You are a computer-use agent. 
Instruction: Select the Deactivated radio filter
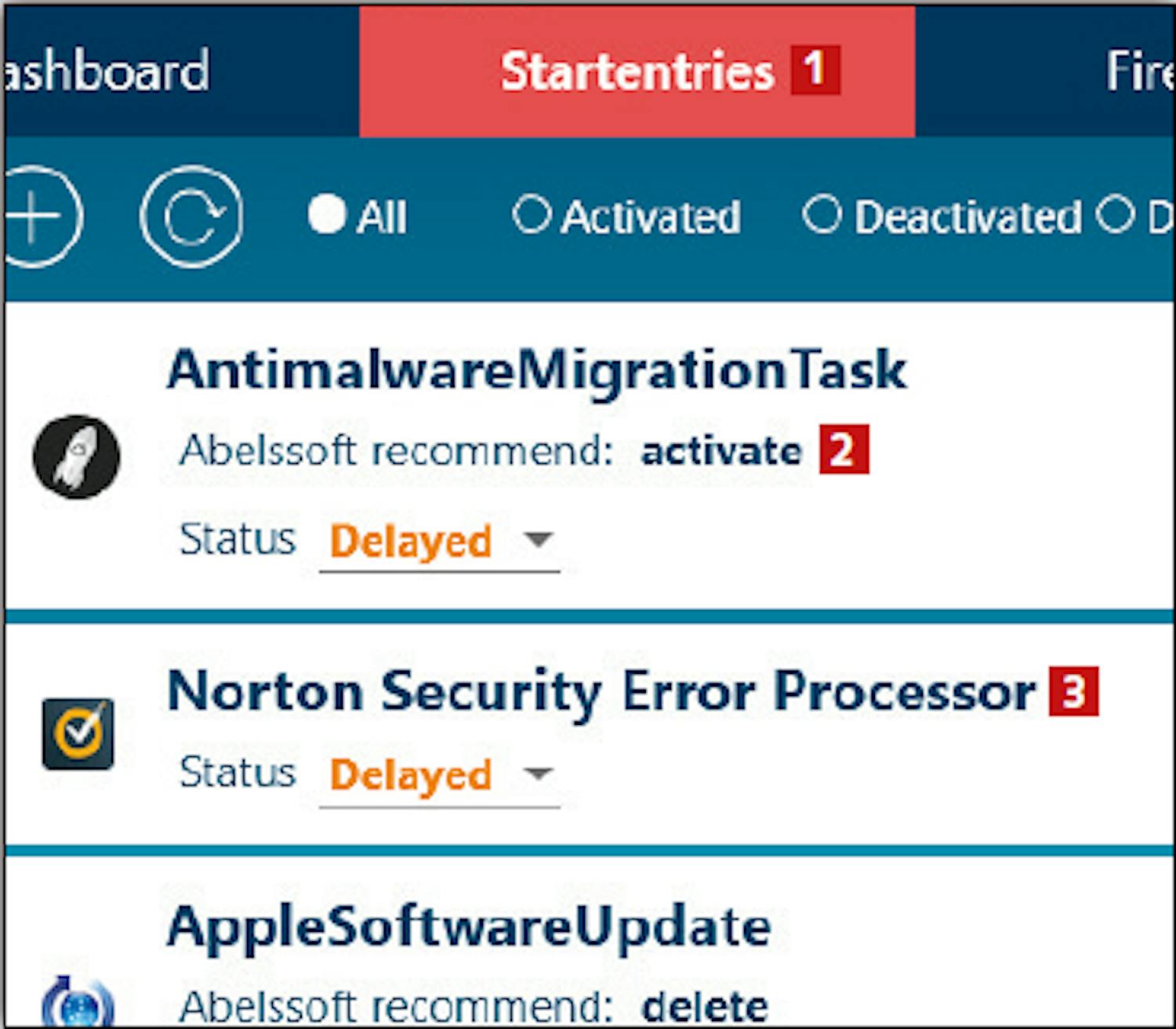(822, 215)
